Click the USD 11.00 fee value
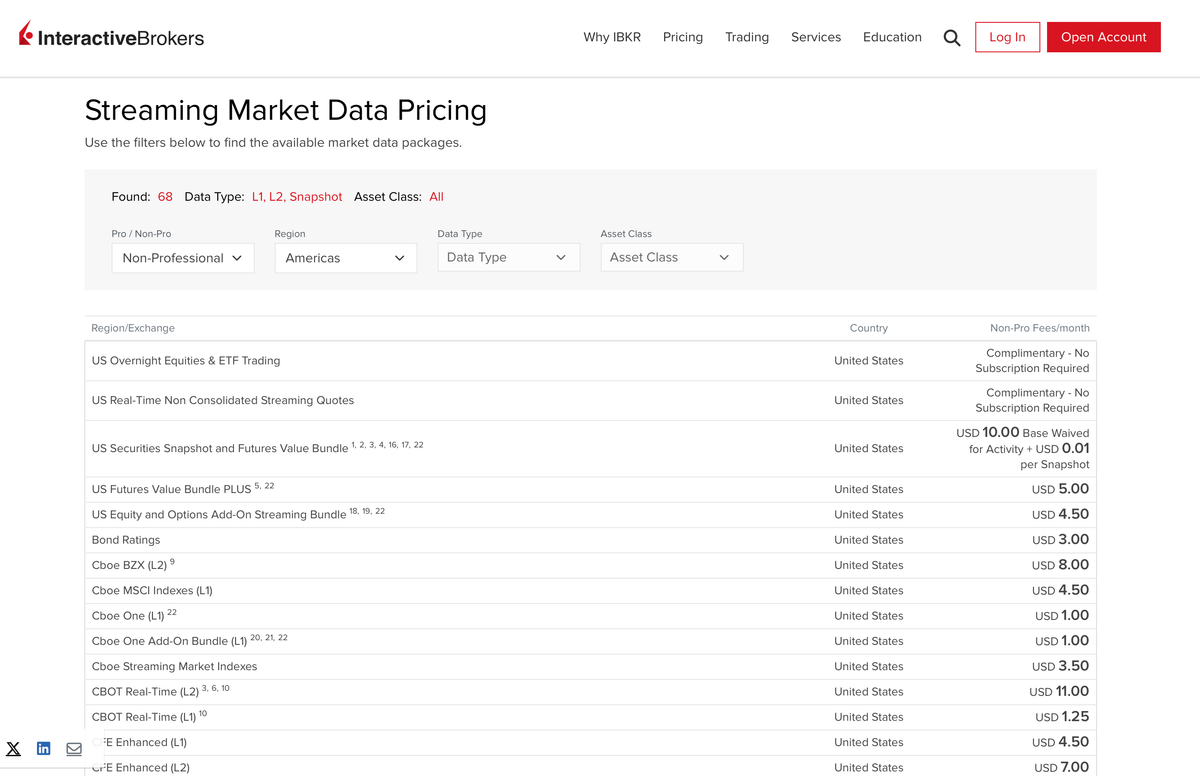Screen dimensions: 1200x776 (x=1059, y=692)
